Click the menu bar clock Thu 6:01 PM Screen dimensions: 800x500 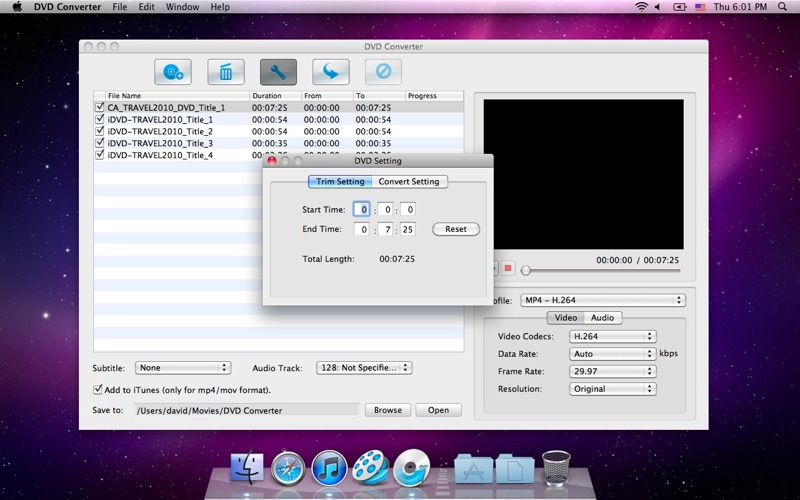pyautogui.click(x=740, y=7)
